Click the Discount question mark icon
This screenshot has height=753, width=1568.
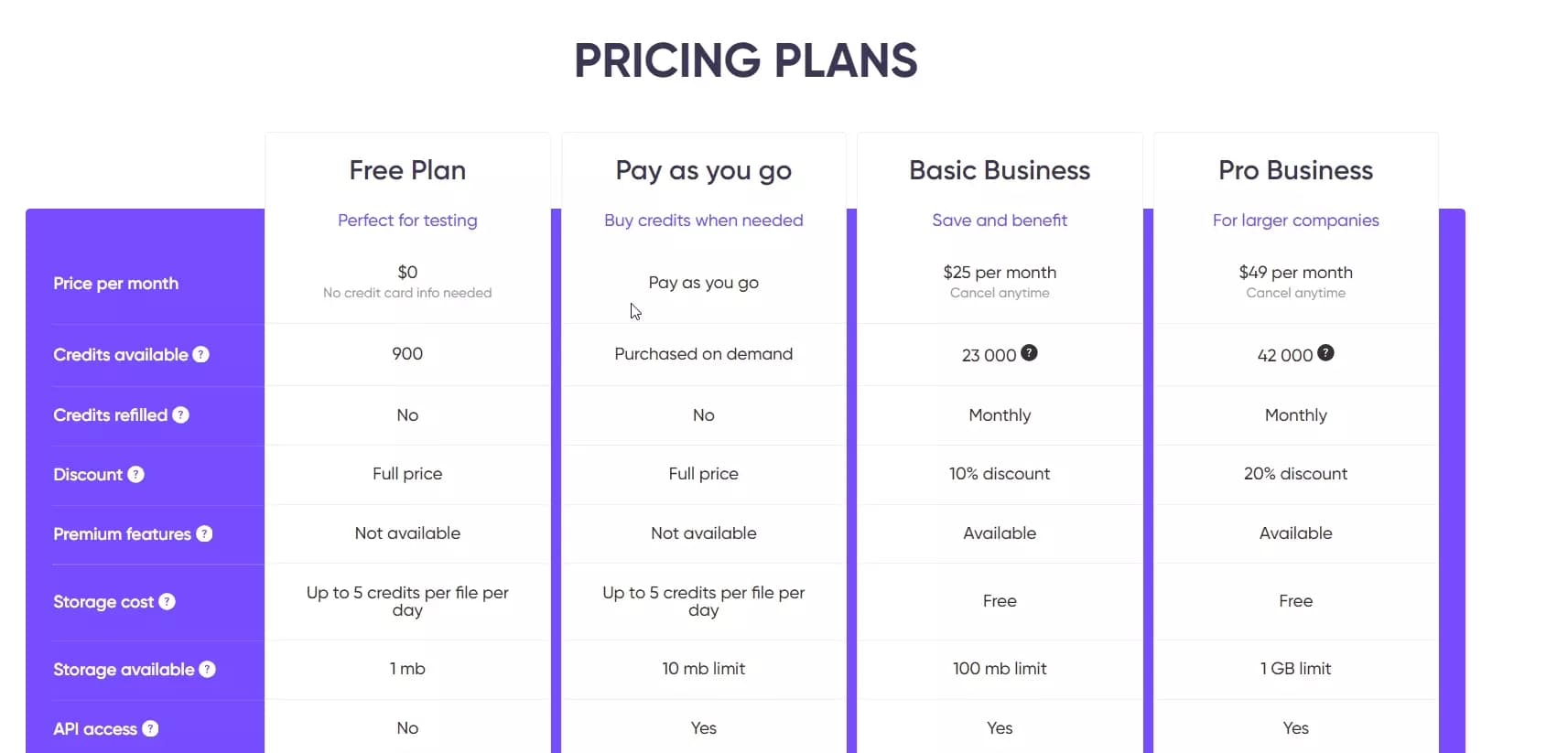(x=136, y=475)
